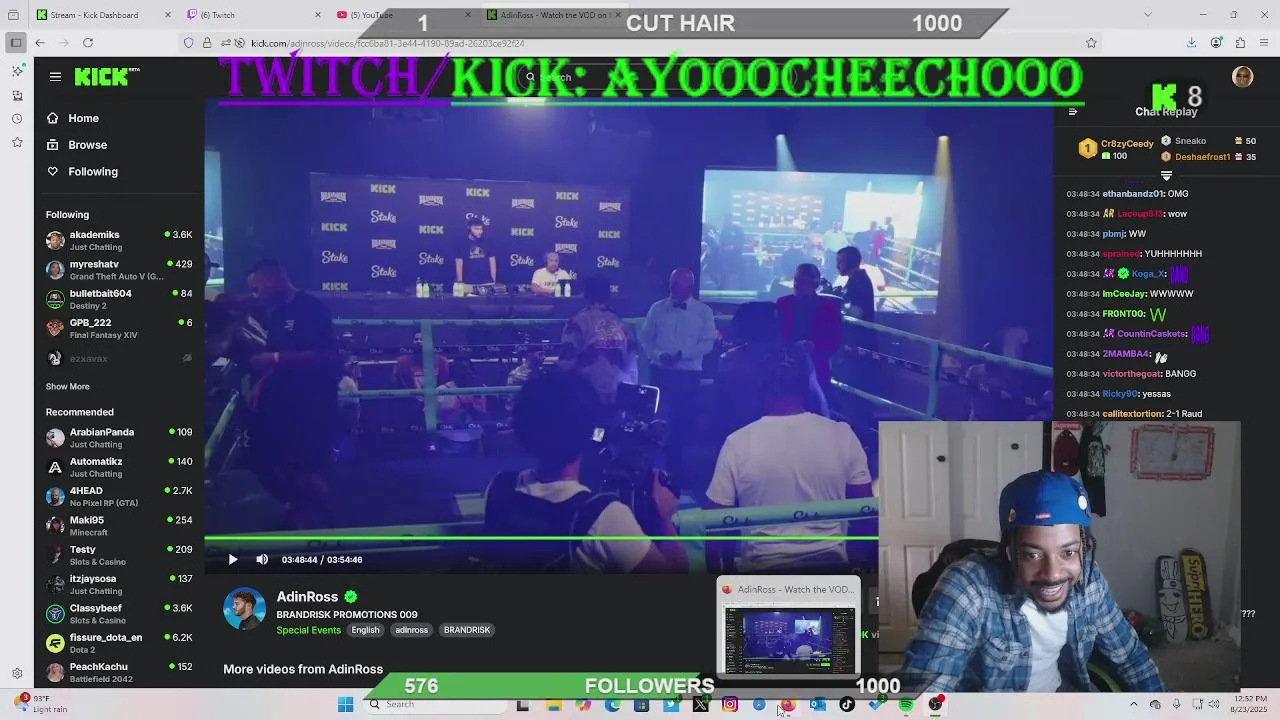This screenshot has height=720, width=1280.
Task: Collapse the Chat Replay panel arrow
Action: pyautogui.click(x=1073, y=112)
